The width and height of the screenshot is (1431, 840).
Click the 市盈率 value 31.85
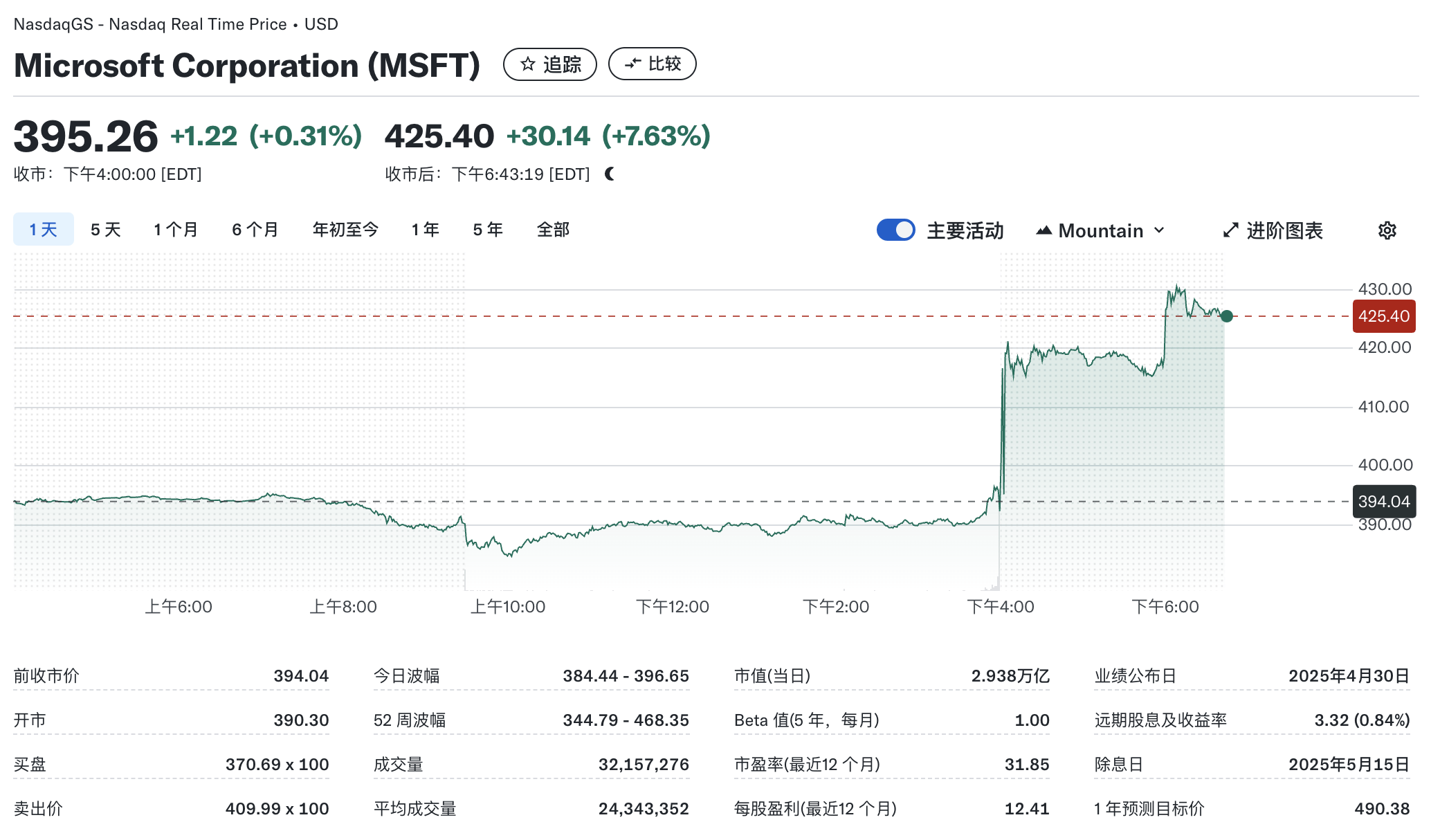pos(1027,765)
